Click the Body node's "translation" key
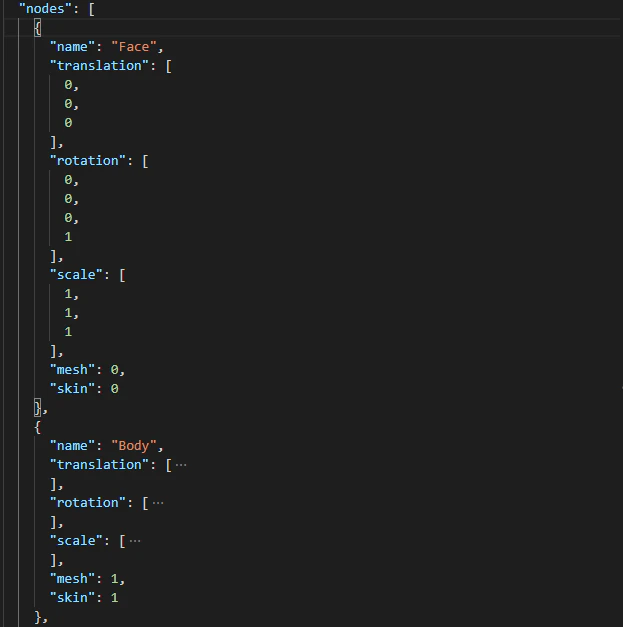 point(99,465)
